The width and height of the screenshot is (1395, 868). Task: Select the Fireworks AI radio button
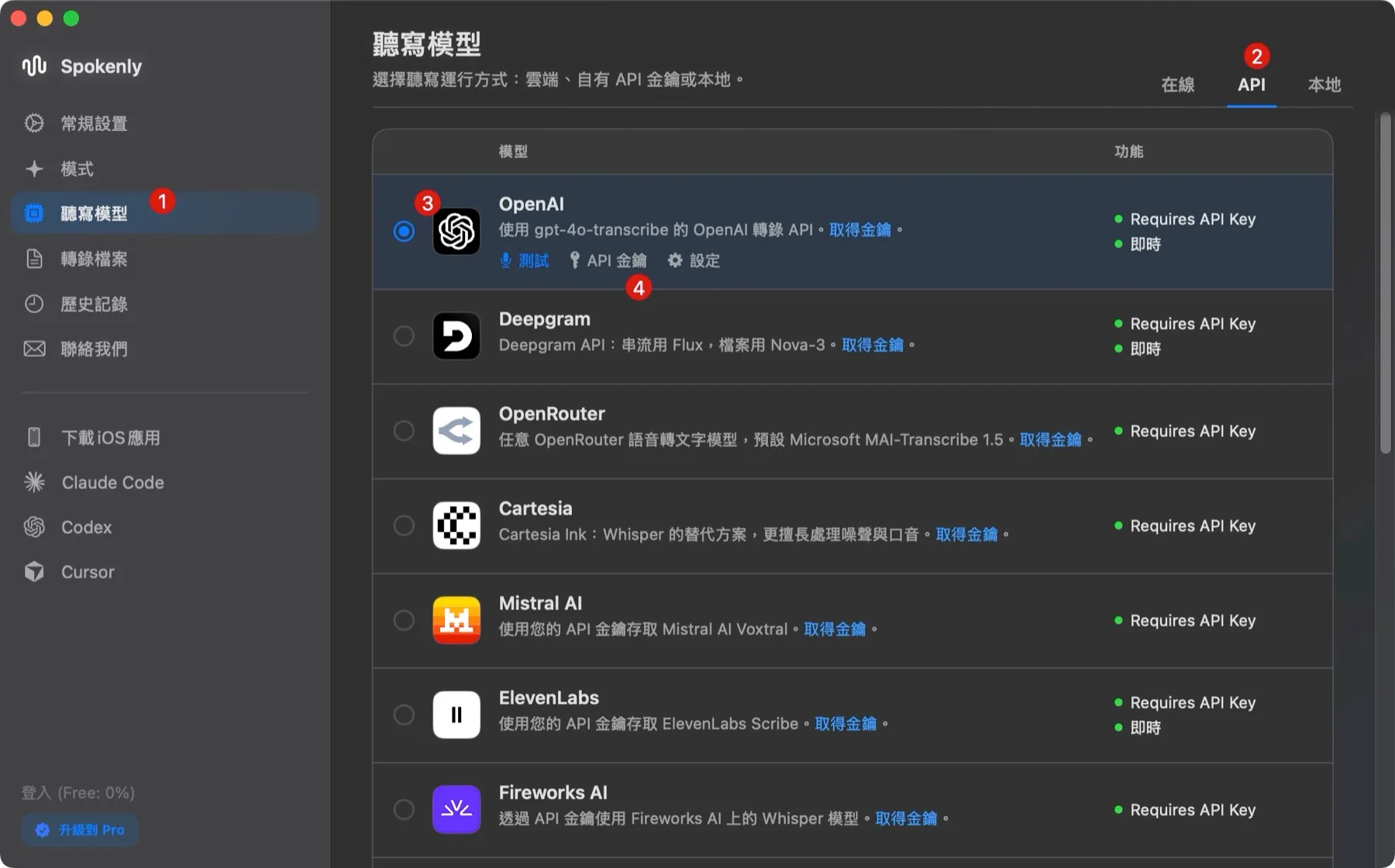click(x=404, y=809)
